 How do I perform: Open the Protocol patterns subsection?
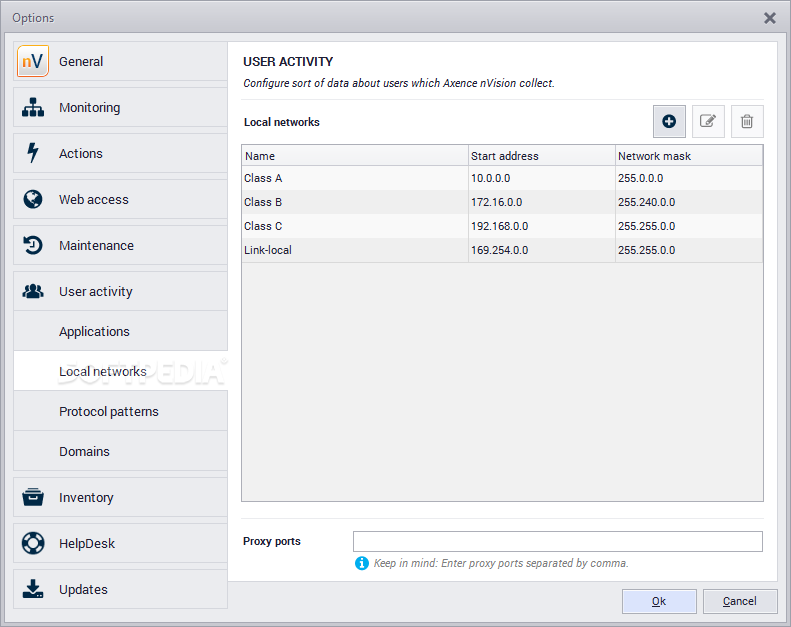click(120, 411)
